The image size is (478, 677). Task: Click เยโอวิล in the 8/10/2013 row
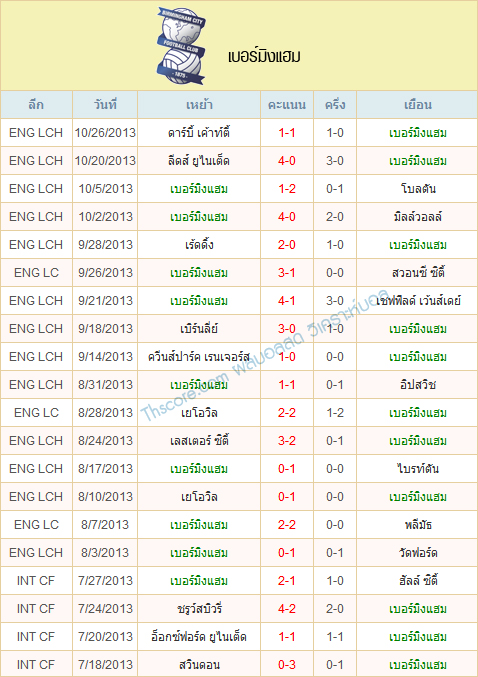coord(199,497)
